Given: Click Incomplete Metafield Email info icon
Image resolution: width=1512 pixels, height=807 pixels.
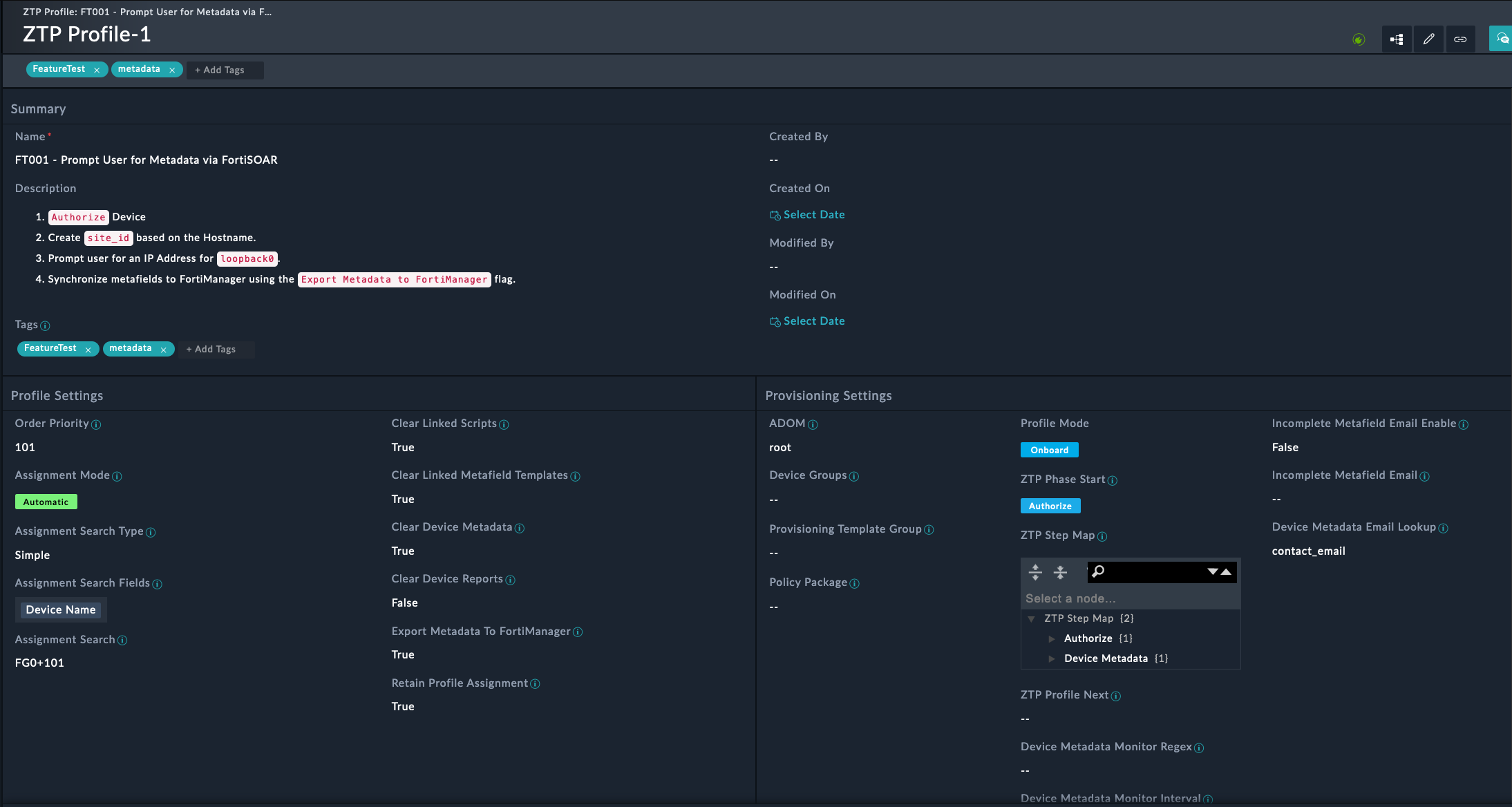Looking at the screenshot, I should coord(1424,477).
